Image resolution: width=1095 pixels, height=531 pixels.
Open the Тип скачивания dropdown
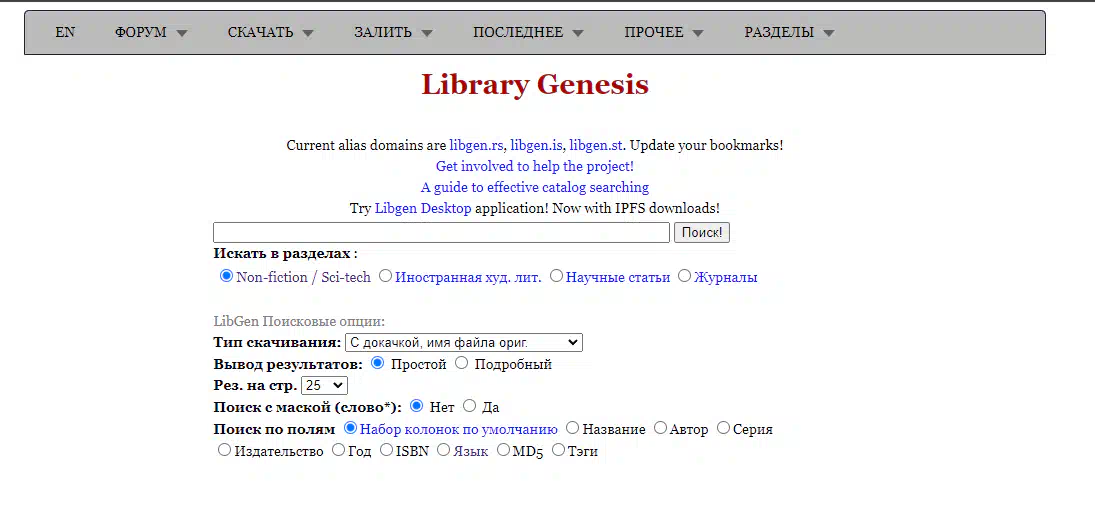tap(464, 342)
